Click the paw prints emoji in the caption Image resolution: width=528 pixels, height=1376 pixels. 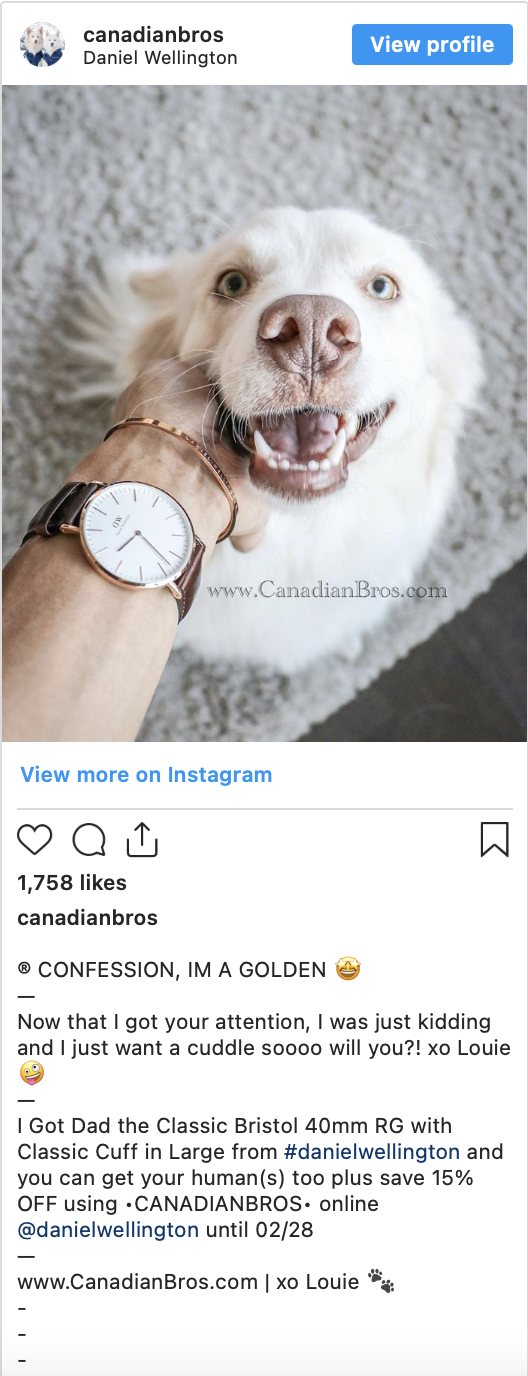pyautogui.click(x=381, y=1281)
